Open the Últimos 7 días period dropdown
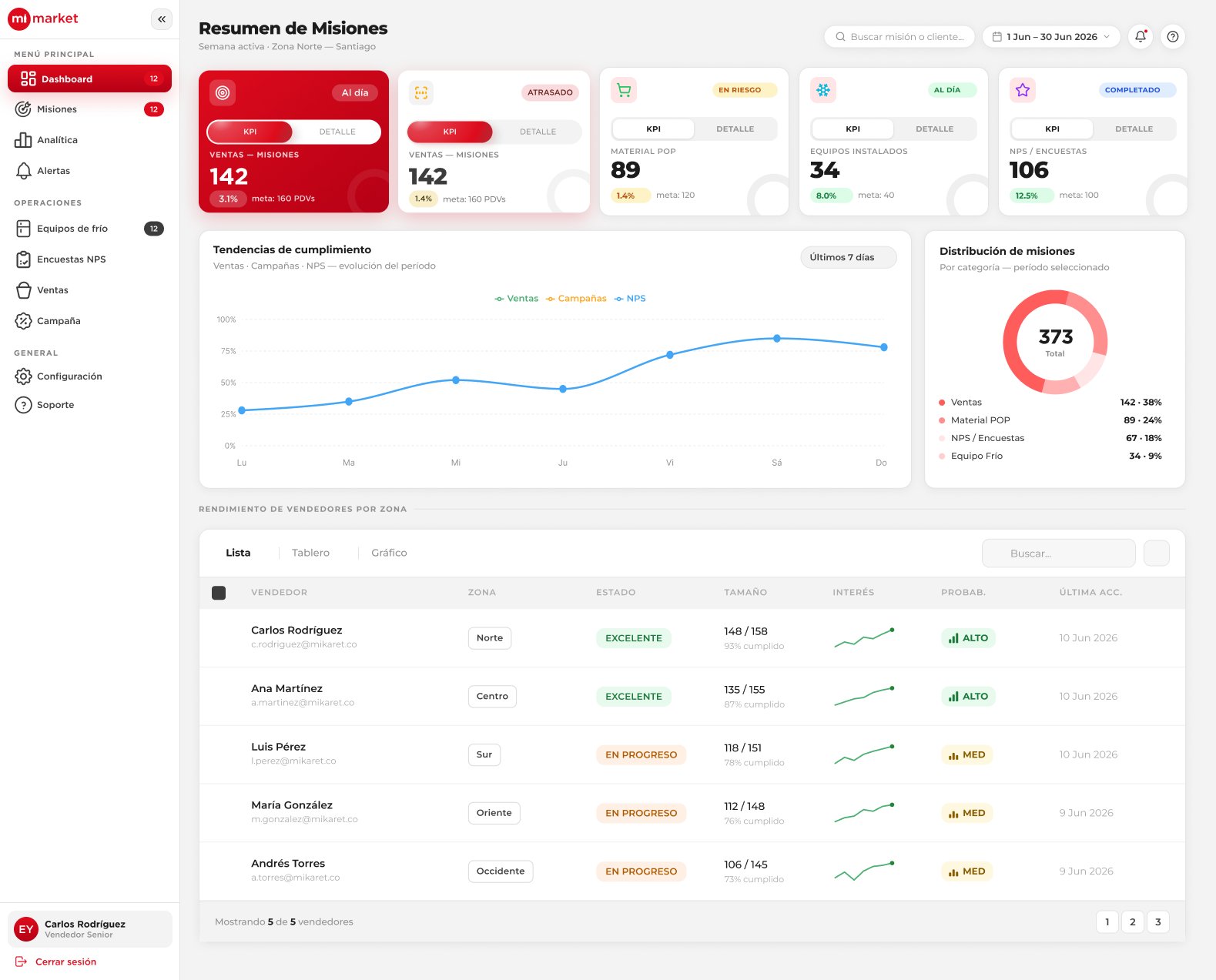This screenshot has width=1216, height=980. (849, 257)
